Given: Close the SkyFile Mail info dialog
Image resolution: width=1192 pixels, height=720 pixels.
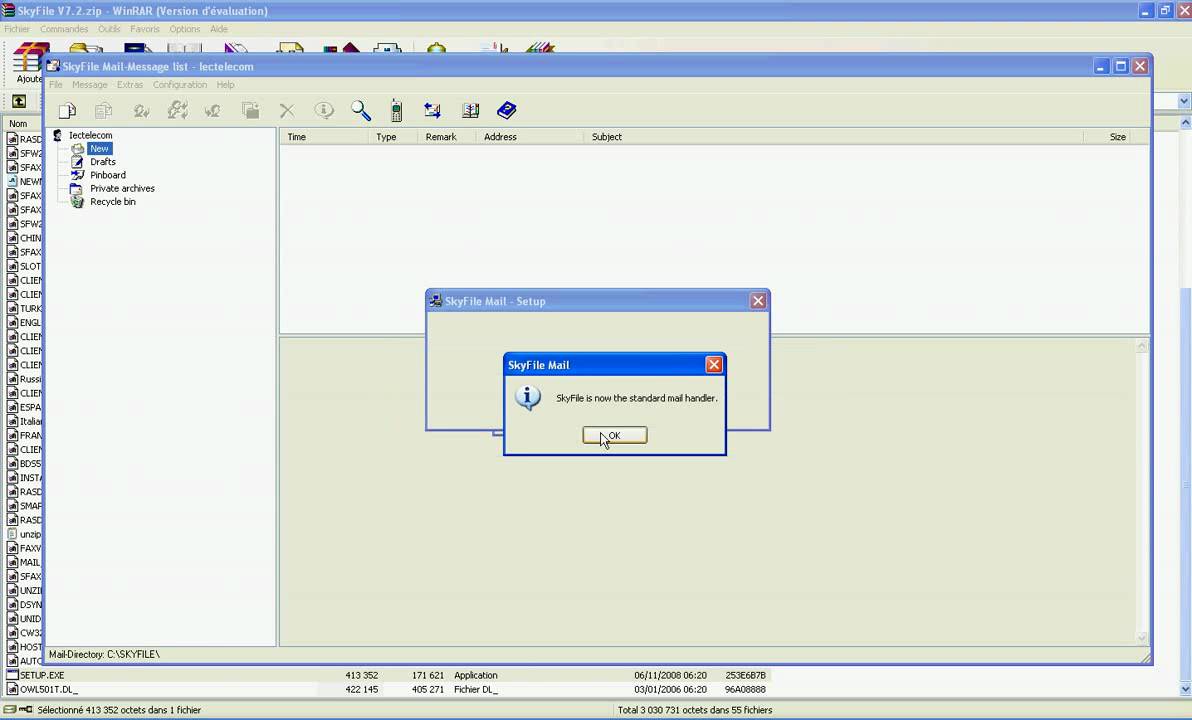Looking at the screenshot, I should pyautogui.click(x=714, y=365).
